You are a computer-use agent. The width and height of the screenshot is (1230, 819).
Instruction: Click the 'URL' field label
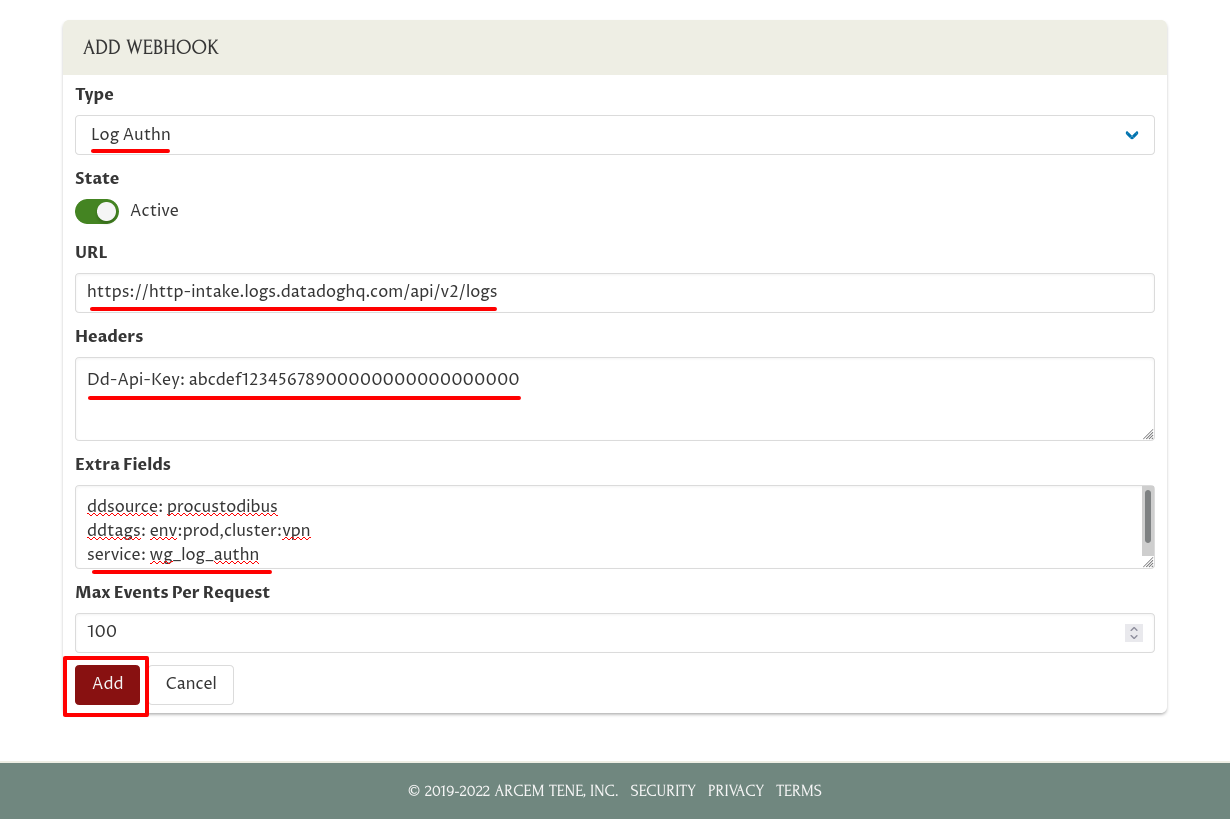(91, 253)
